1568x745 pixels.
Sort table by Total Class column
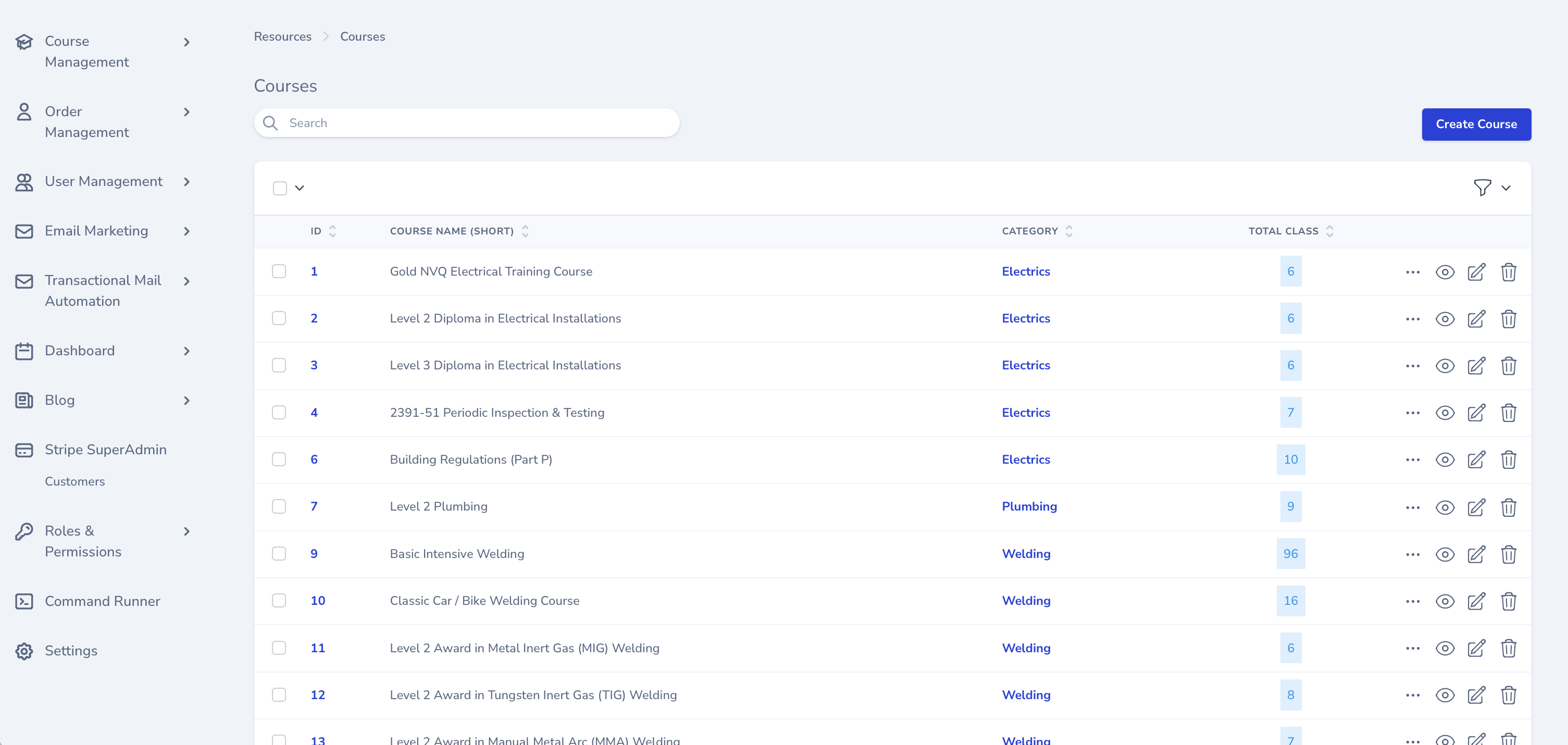1290,231
